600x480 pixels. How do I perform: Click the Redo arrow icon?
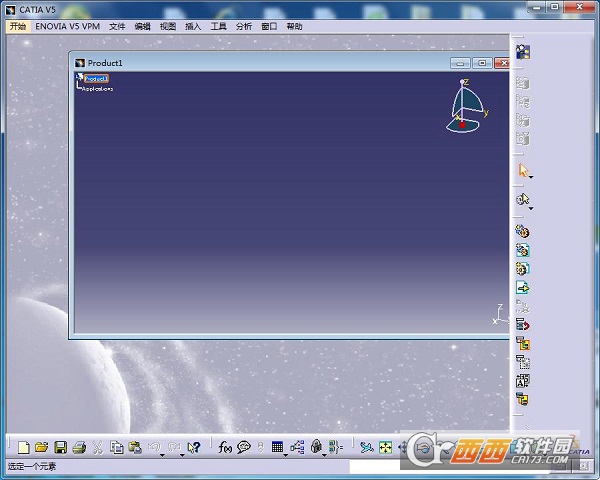pyautogui.click(x=174, y=446)
